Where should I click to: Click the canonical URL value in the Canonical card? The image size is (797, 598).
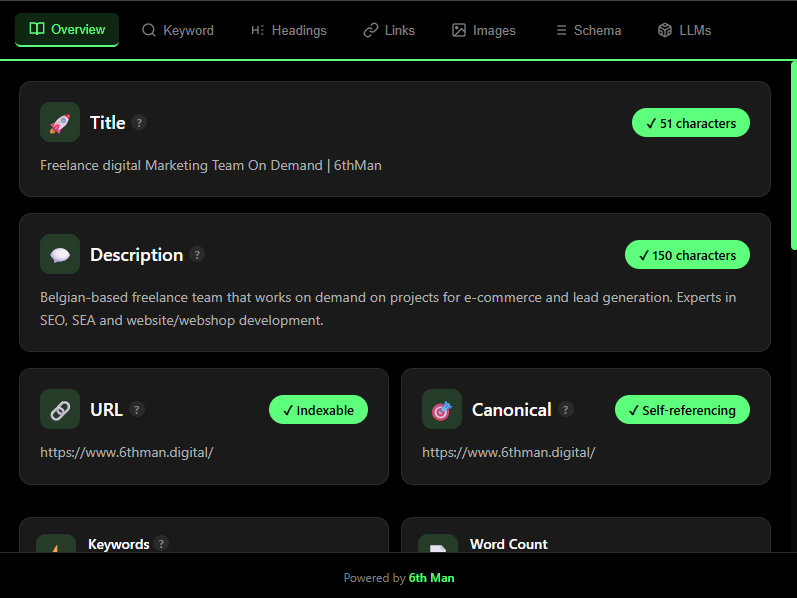[x=508, y=453]
